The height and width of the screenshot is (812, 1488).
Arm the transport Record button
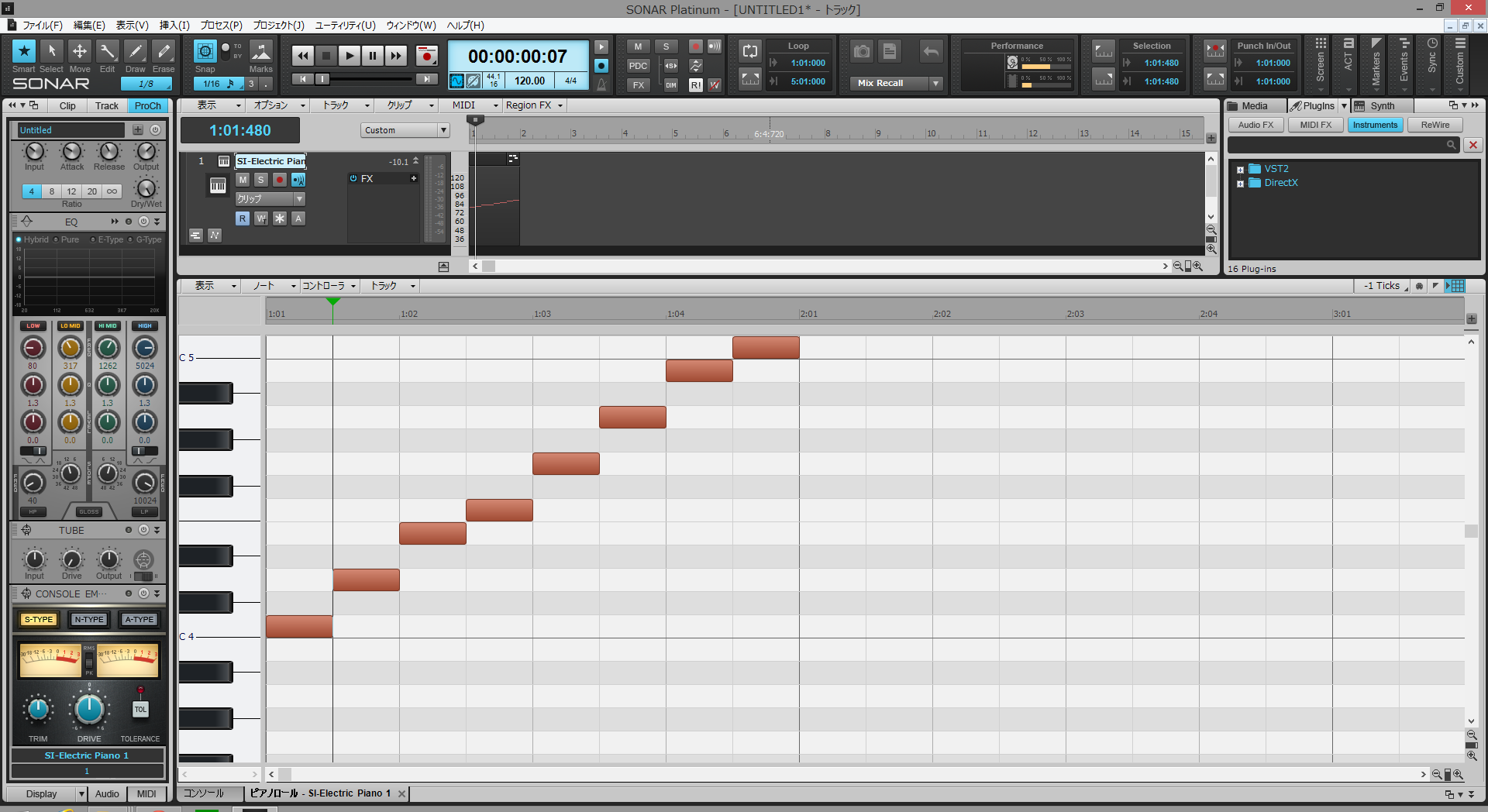pos(426,56)
